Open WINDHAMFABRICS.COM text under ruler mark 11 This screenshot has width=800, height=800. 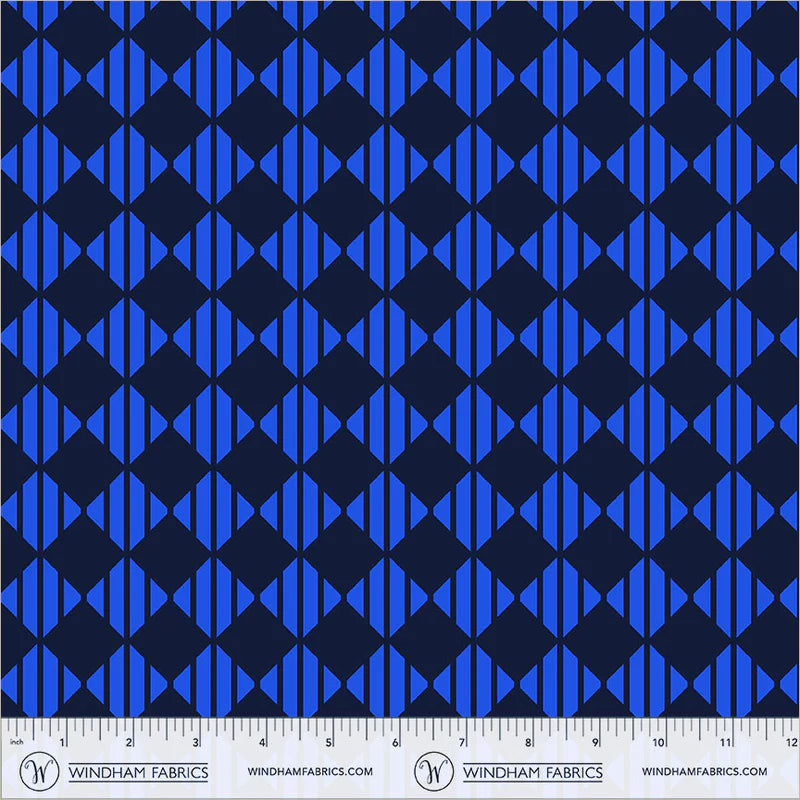click(705, 771)
